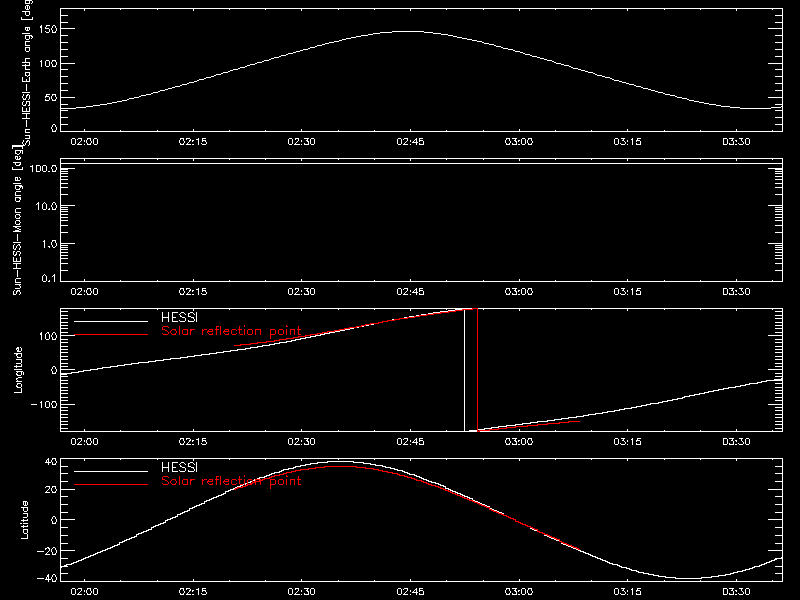This screenshot has height=600, width=800.
Task: Click the 50 tick on Earth angle axis
Action: point(51,98)
